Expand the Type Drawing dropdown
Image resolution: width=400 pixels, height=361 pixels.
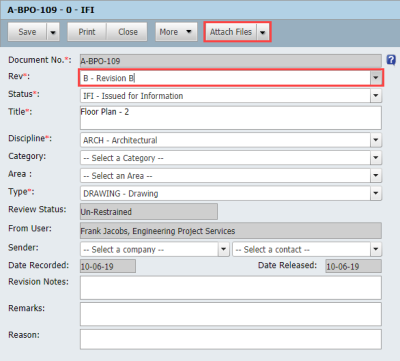376,193
